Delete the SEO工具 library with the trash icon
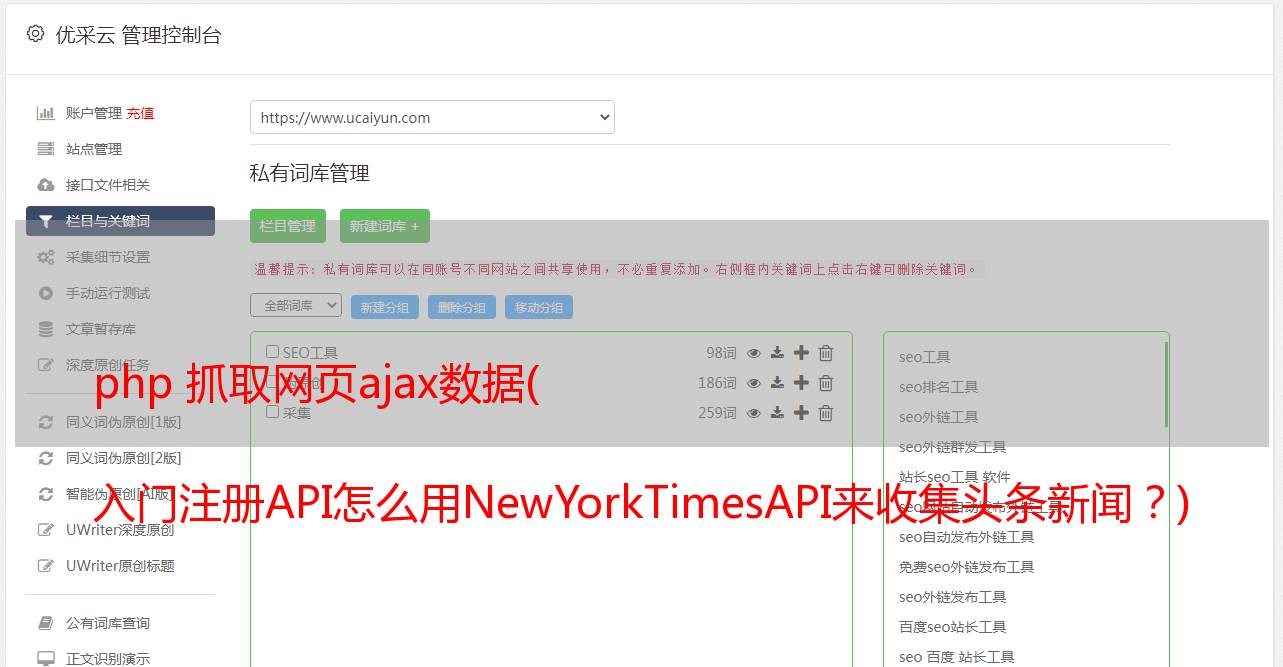 826,353
